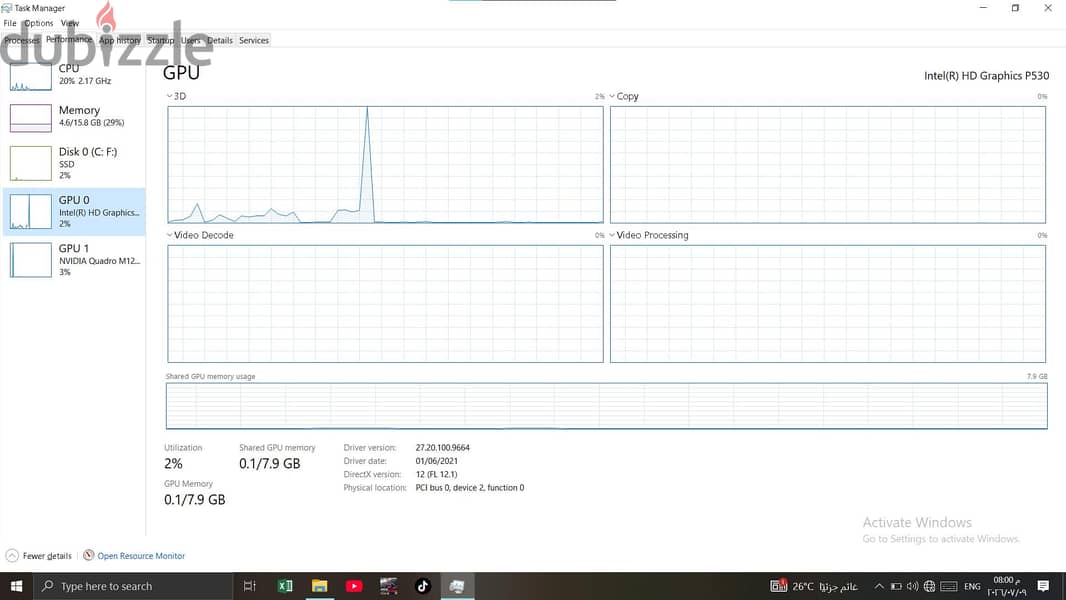
Task: Open File Explorer from the taskbar
Action: 320,586
